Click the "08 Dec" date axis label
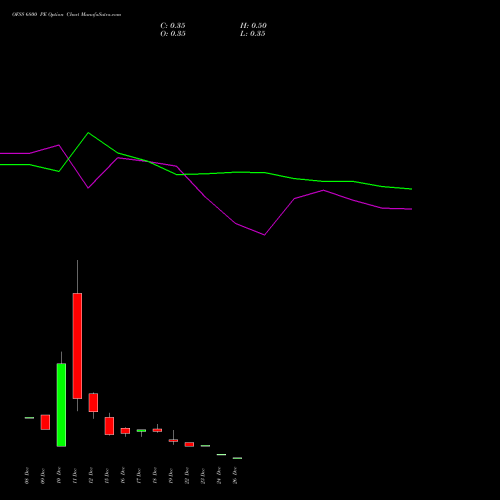This screenshot has height=500, width=500. point(27,476)
